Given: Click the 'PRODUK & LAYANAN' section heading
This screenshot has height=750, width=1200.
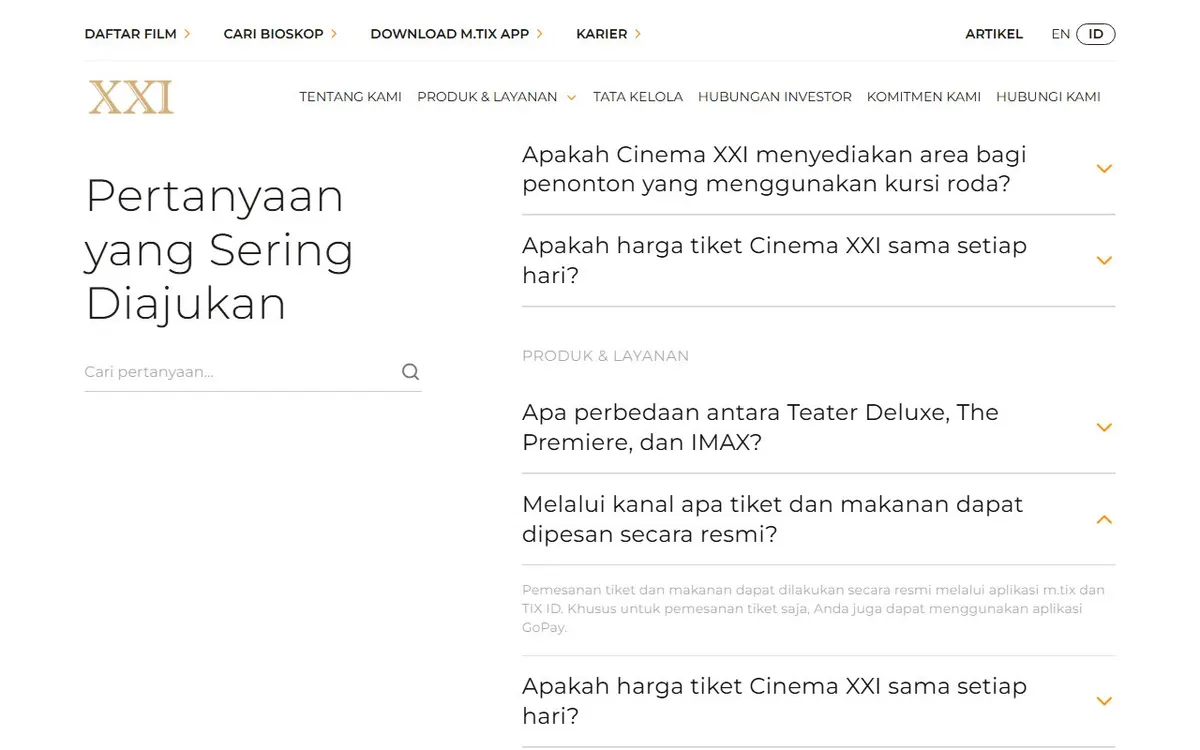Looking at the screenshot, I should click(x=605, y=356).
